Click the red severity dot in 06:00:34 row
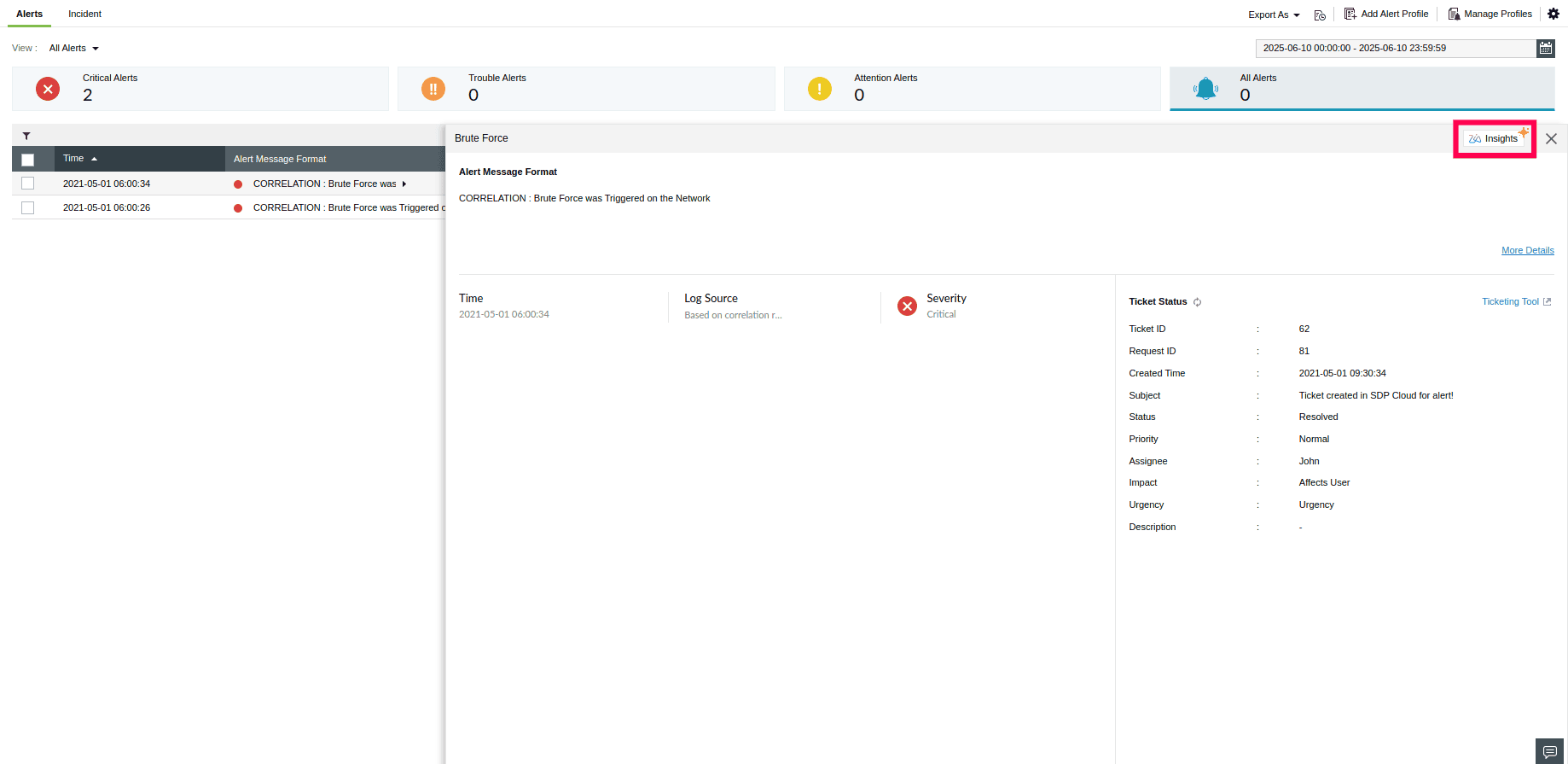Viewport: 1568px width, 764px height. point(238,184)
